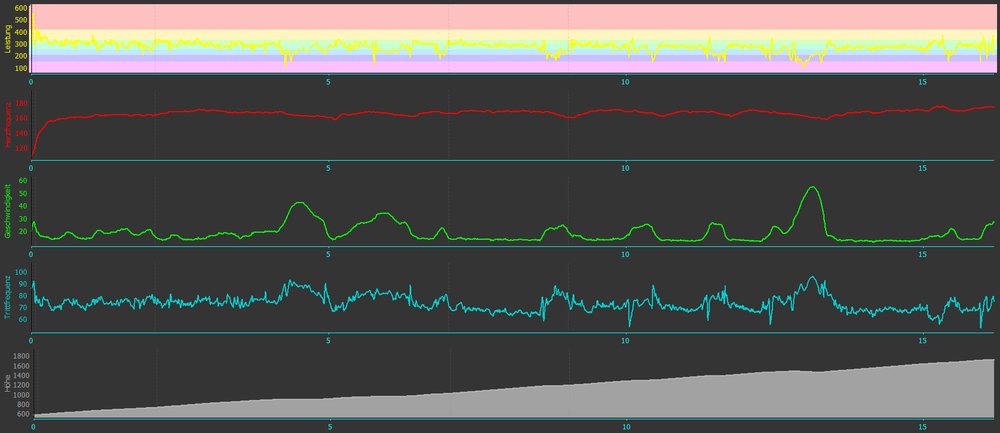The width and height of the screenshot is (1000, 433).
Task: Select the red Herzfrequenz axis title
Action: tap(8, 125)
